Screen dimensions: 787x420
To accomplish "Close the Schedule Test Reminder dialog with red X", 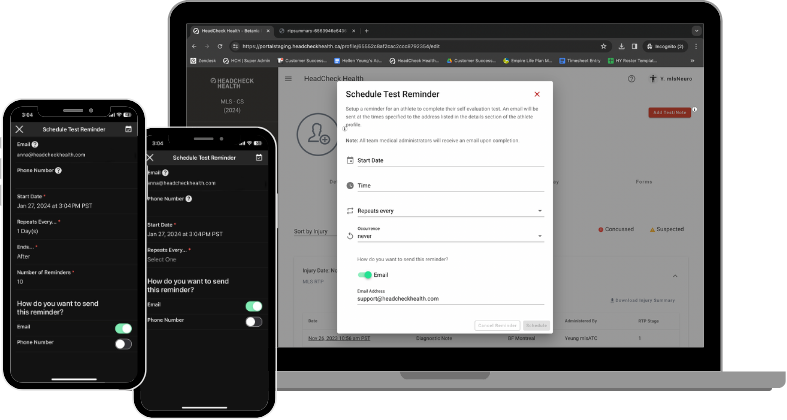I will pyautogui.click(x=536, y=94).
